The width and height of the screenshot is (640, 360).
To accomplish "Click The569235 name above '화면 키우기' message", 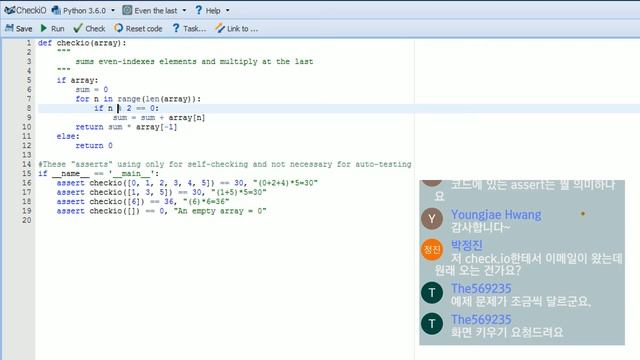I will (481, 320).
